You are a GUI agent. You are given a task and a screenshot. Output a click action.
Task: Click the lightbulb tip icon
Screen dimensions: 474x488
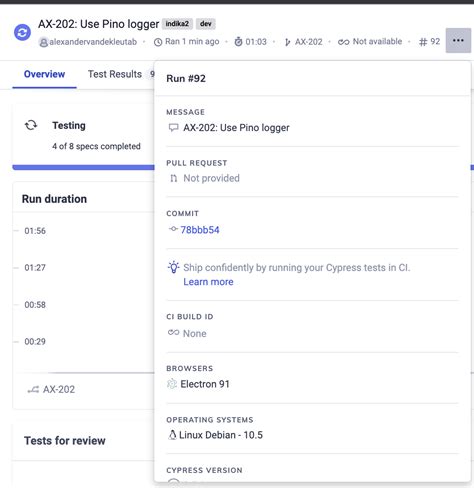click(173, 267)
